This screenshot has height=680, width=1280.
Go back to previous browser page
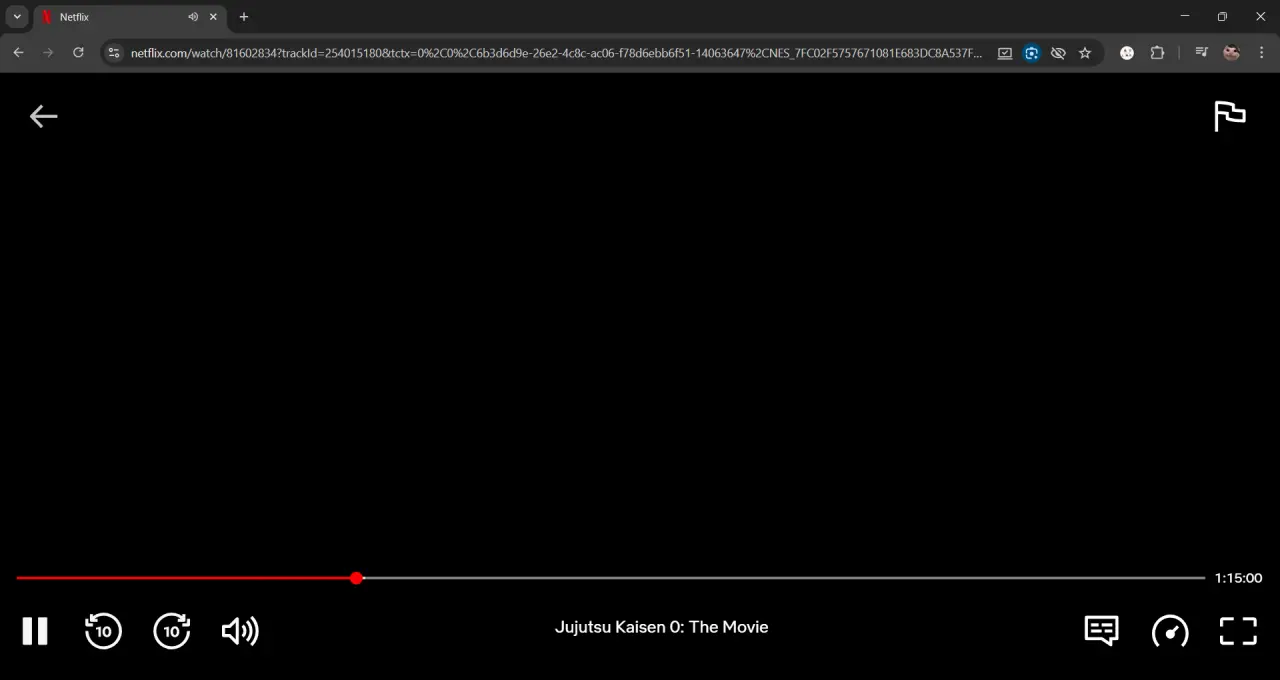click(x=18, y=53)
